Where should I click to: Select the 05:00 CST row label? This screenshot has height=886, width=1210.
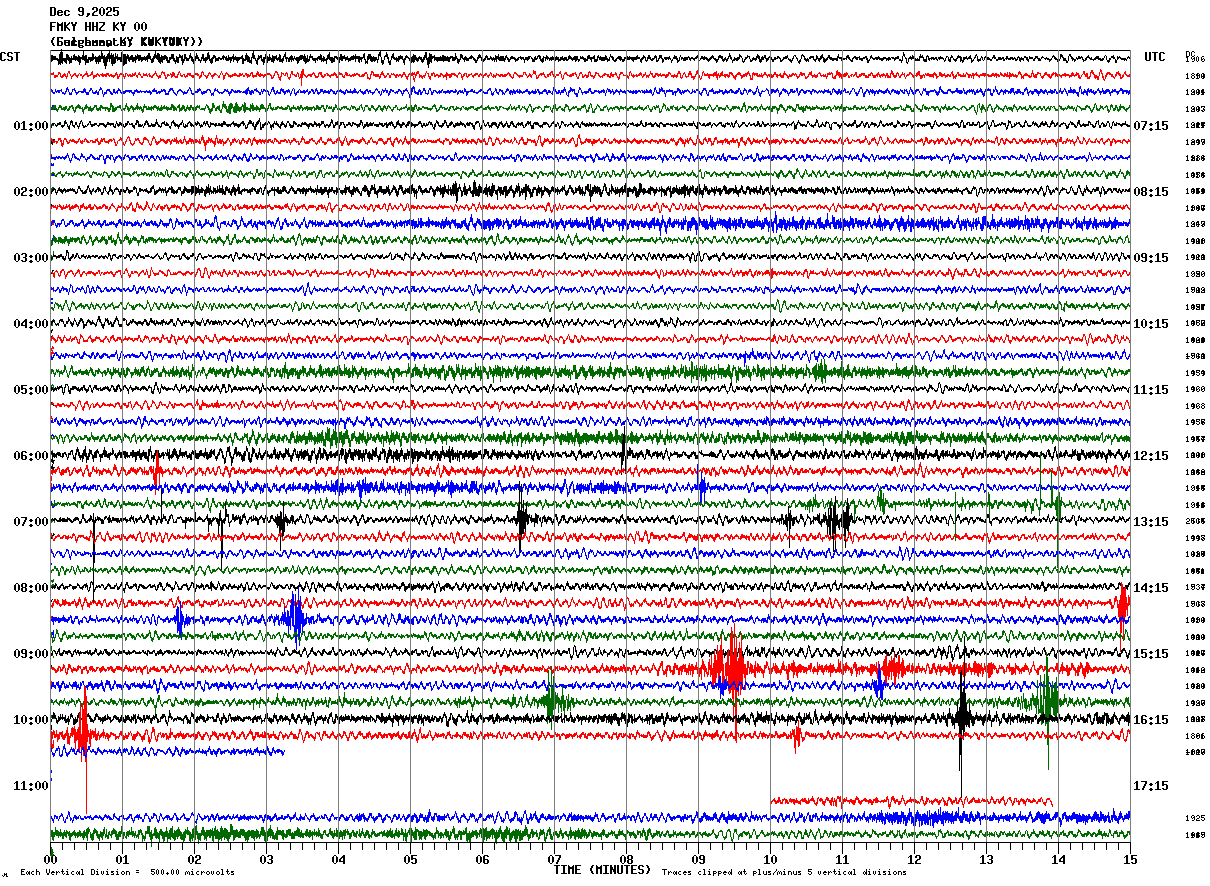(31, 390)
